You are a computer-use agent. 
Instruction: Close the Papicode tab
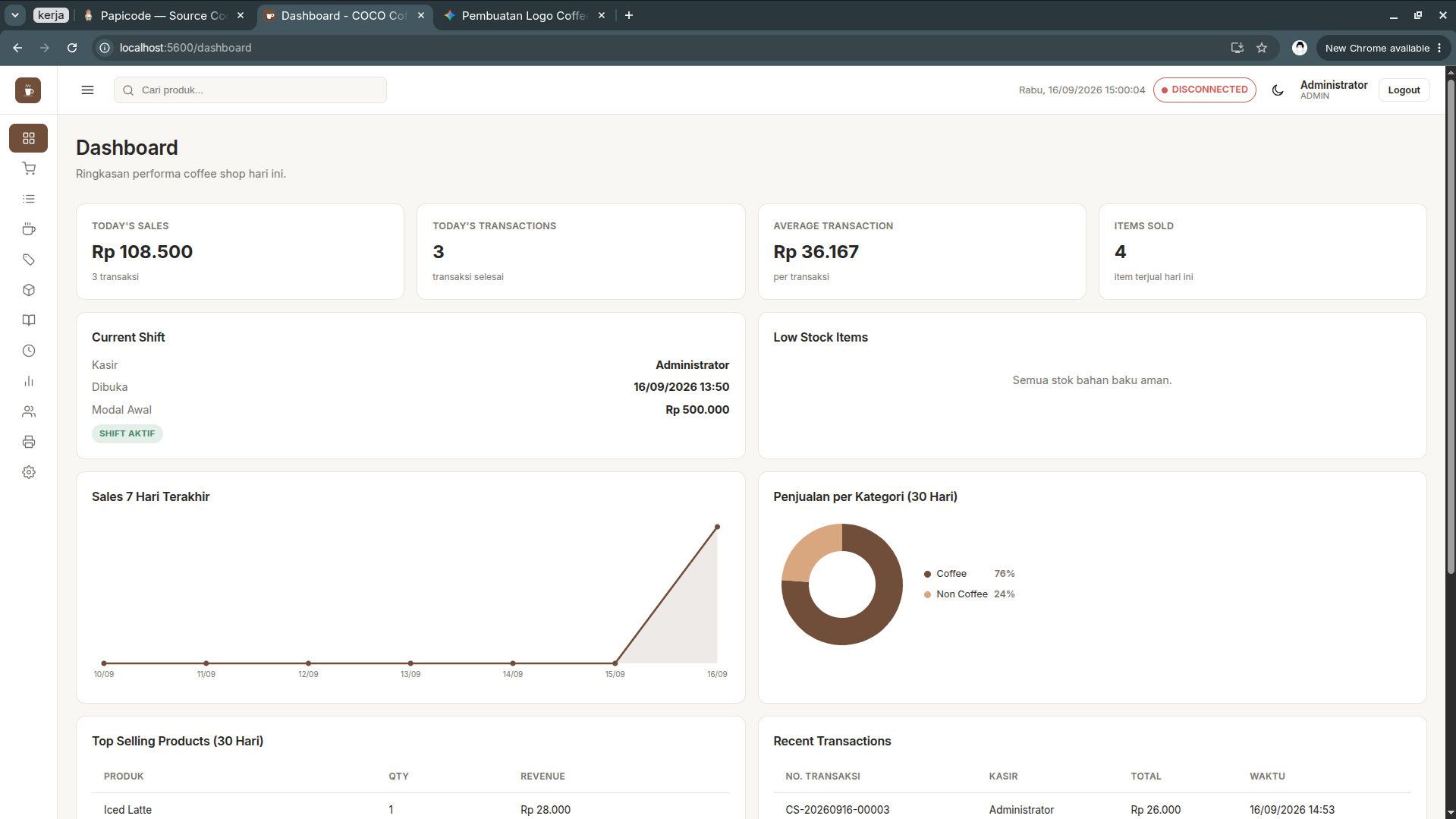[241, 15]
